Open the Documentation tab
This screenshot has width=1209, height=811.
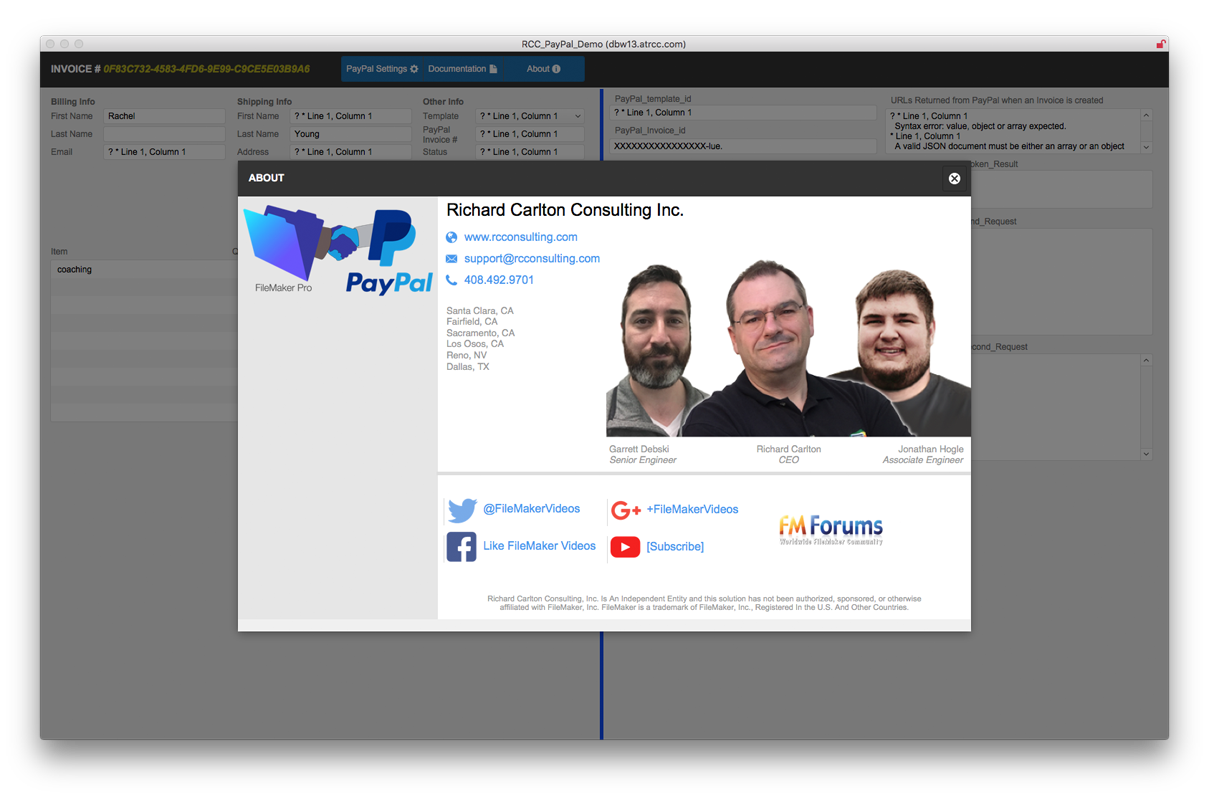coord(462,69)
